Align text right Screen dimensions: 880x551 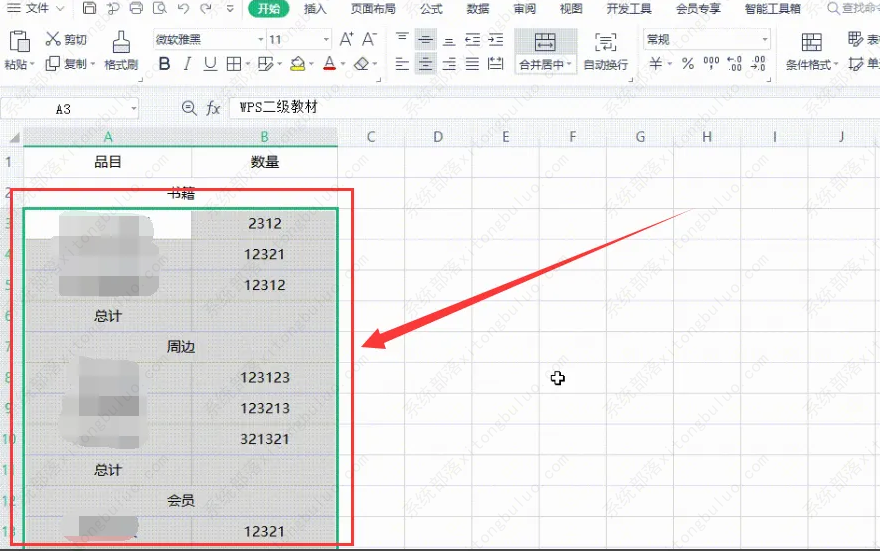click(x=449, y=64)
